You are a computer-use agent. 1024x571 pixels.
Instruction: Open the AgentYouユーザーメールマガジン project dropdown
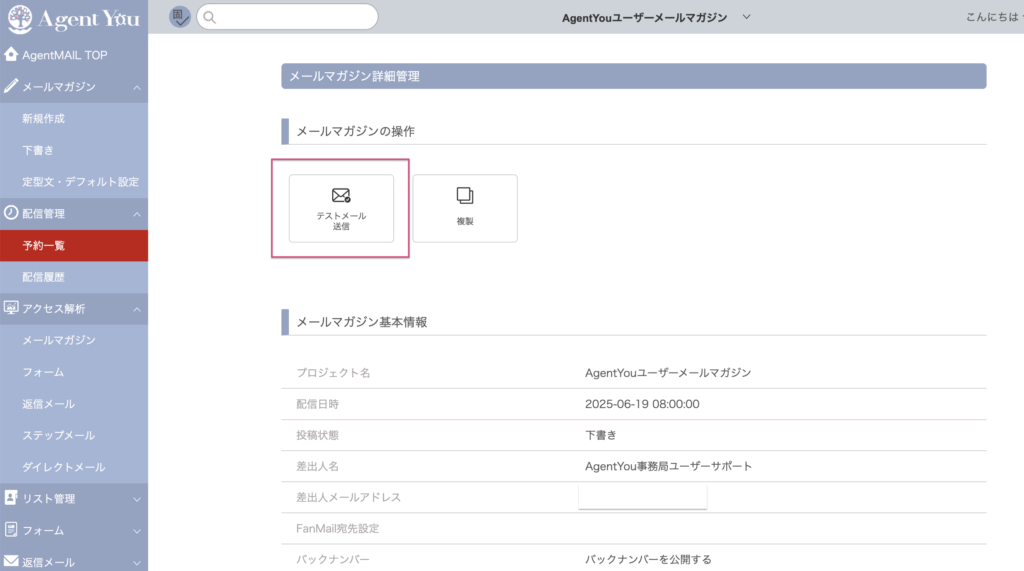coord(746,17)
